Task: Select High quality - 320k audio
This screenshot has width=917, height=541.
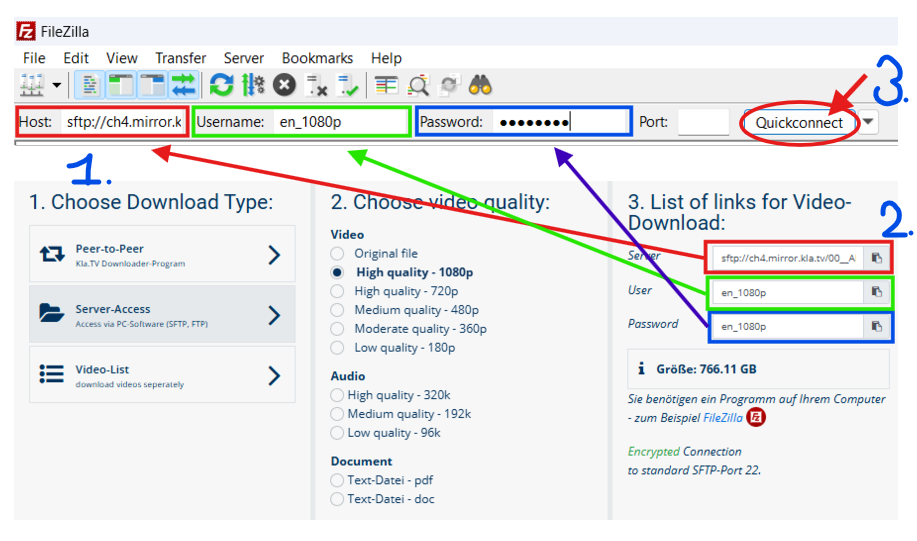Action: click(x=337, y=396)
